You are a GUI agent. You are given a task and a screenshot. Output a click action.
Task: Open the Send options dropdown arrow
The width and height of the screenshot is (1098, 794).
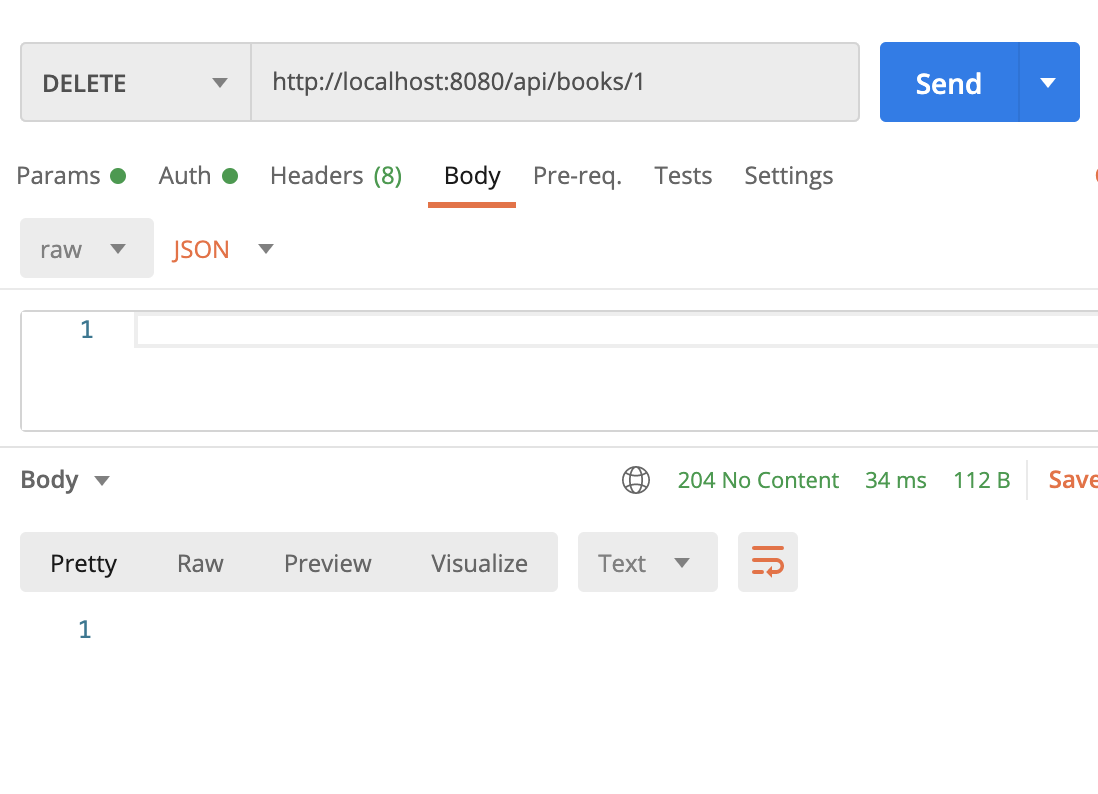tap(1049, 83)
